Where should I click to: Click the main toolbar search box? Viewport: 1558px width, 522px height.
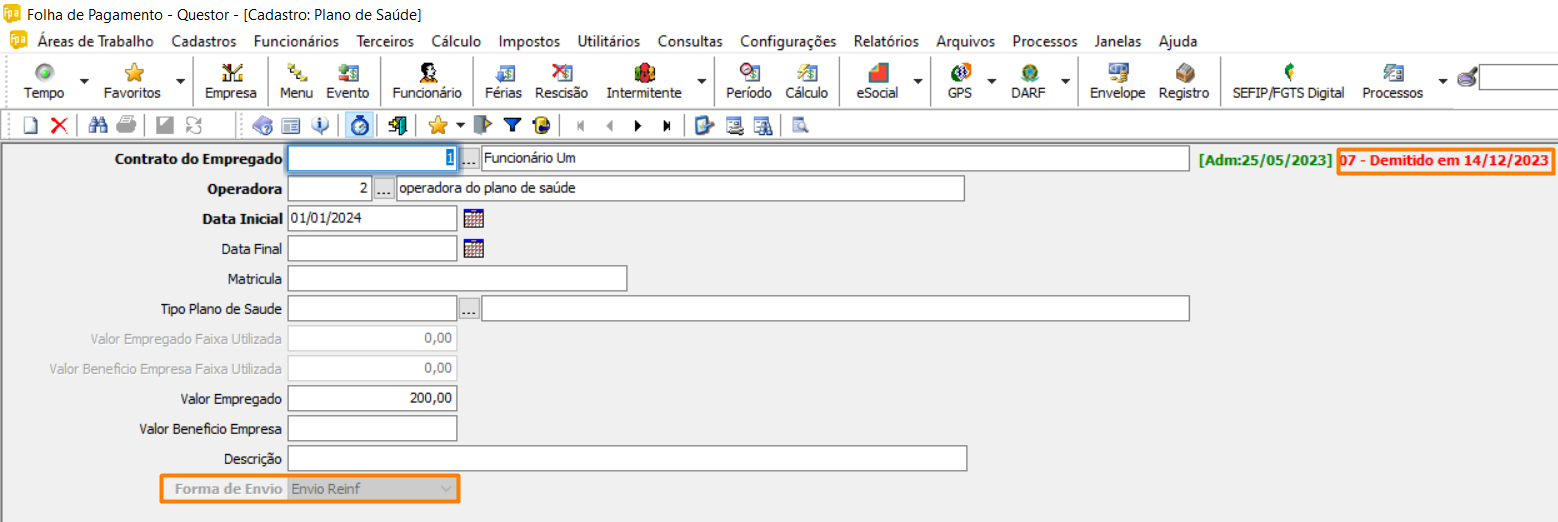pyautogui.click(x=1518, y=77)
